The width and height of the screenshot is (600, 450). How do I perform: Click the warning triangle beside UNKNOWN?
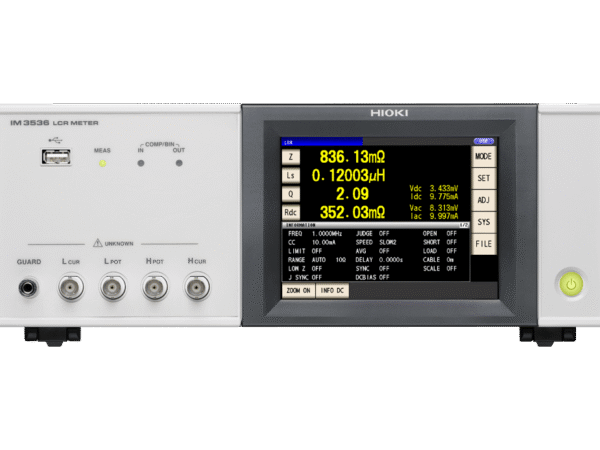98,243
